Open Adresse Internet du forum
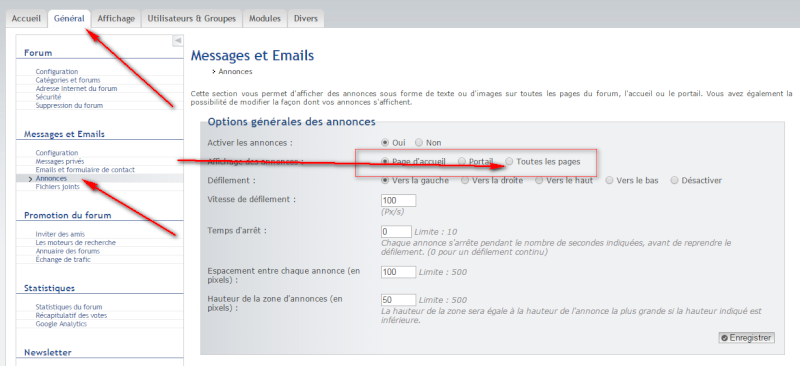 pyautogui.click(x=76, y=89)
